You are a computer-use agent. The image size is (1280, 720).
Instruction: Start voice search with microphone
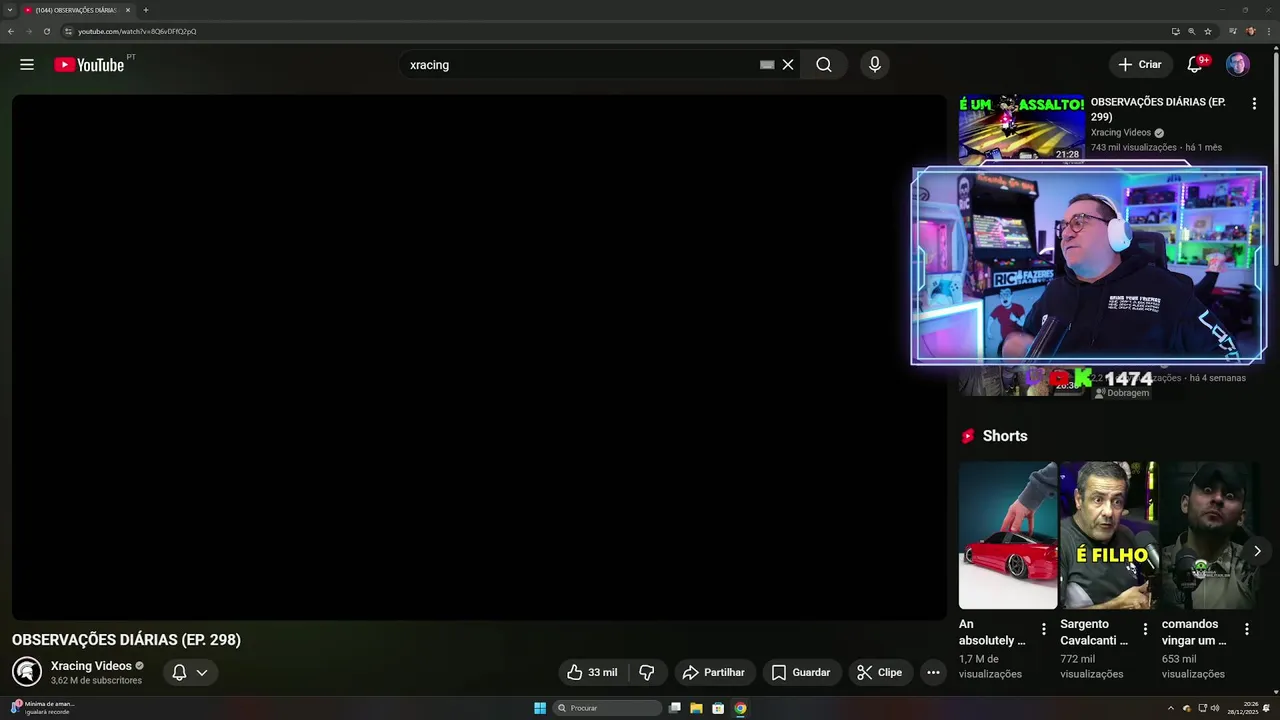[875, 65]
